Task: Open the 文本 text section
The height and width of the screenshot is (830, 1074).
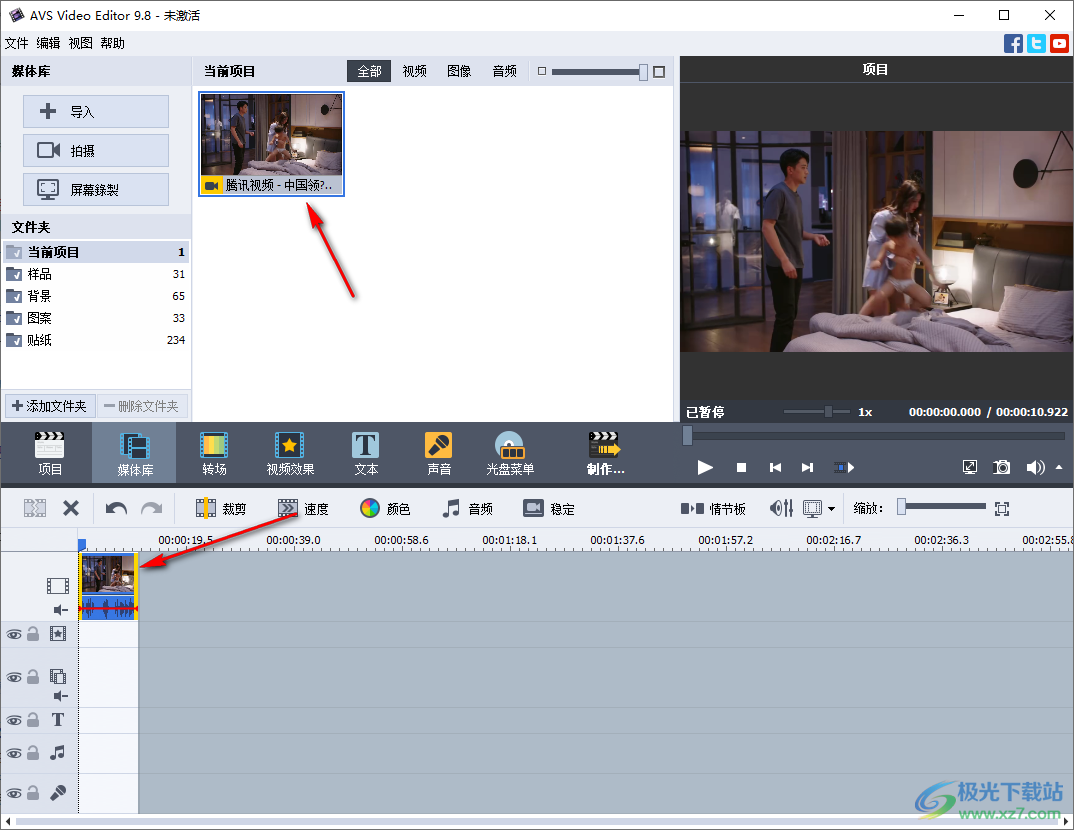Action: click(x=366, y=453)
